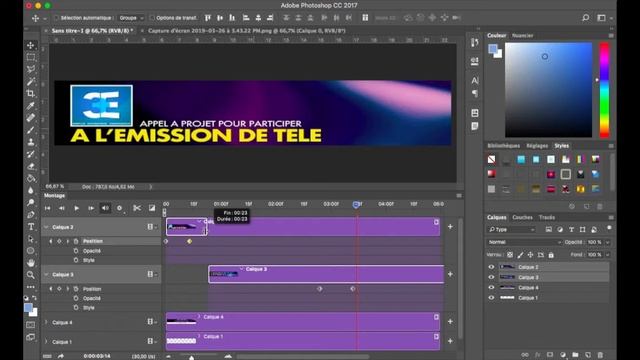Open the Groupe dropdown in options bar
640x360 pixels.
coord(131,18)
